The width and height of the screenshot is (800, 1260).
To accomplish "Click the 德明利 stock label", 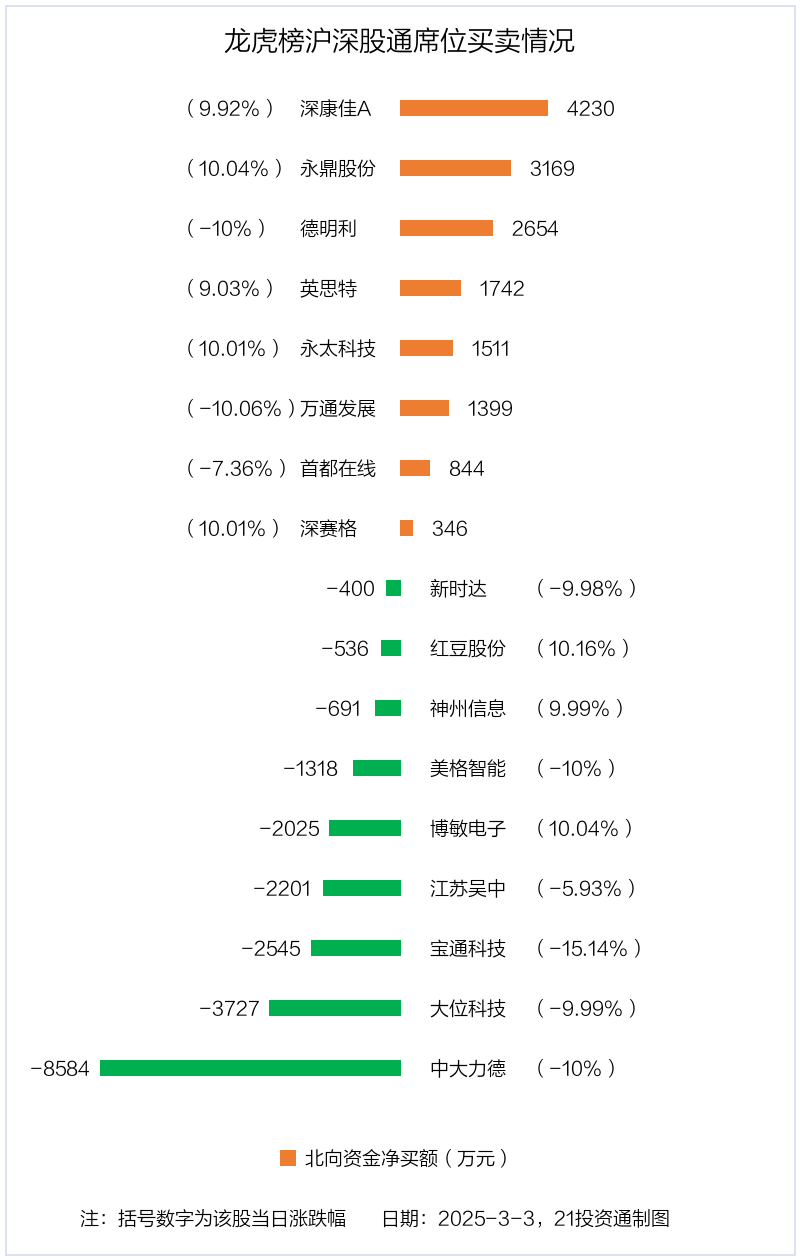I will click(x=328, y=228).
